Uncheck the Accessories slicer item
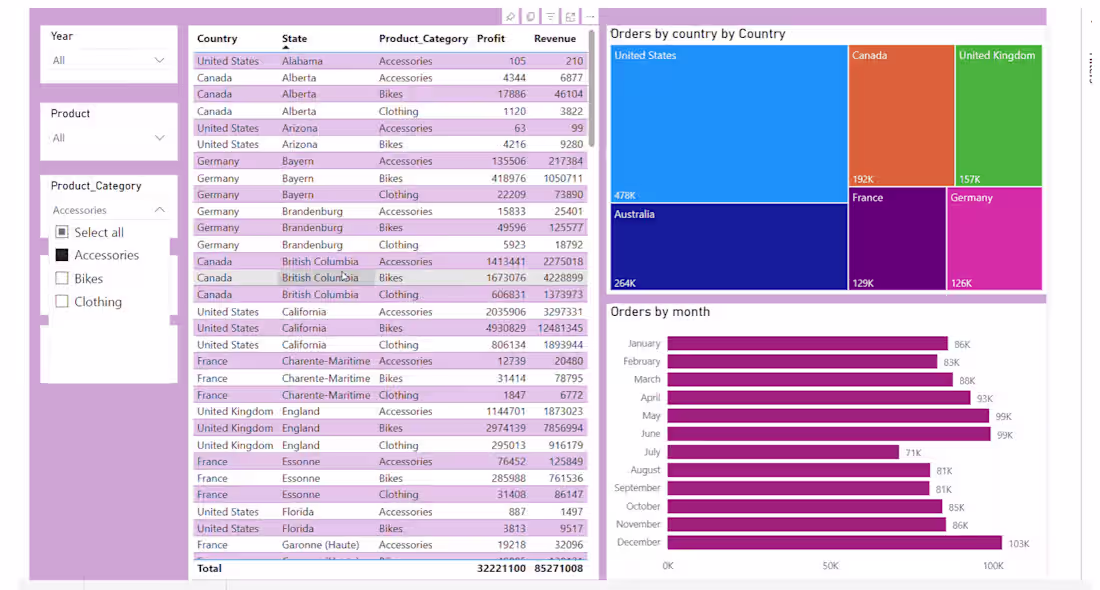Image resolution: width=1100 pixels, height=590 pixels. (x=62, y=255)
